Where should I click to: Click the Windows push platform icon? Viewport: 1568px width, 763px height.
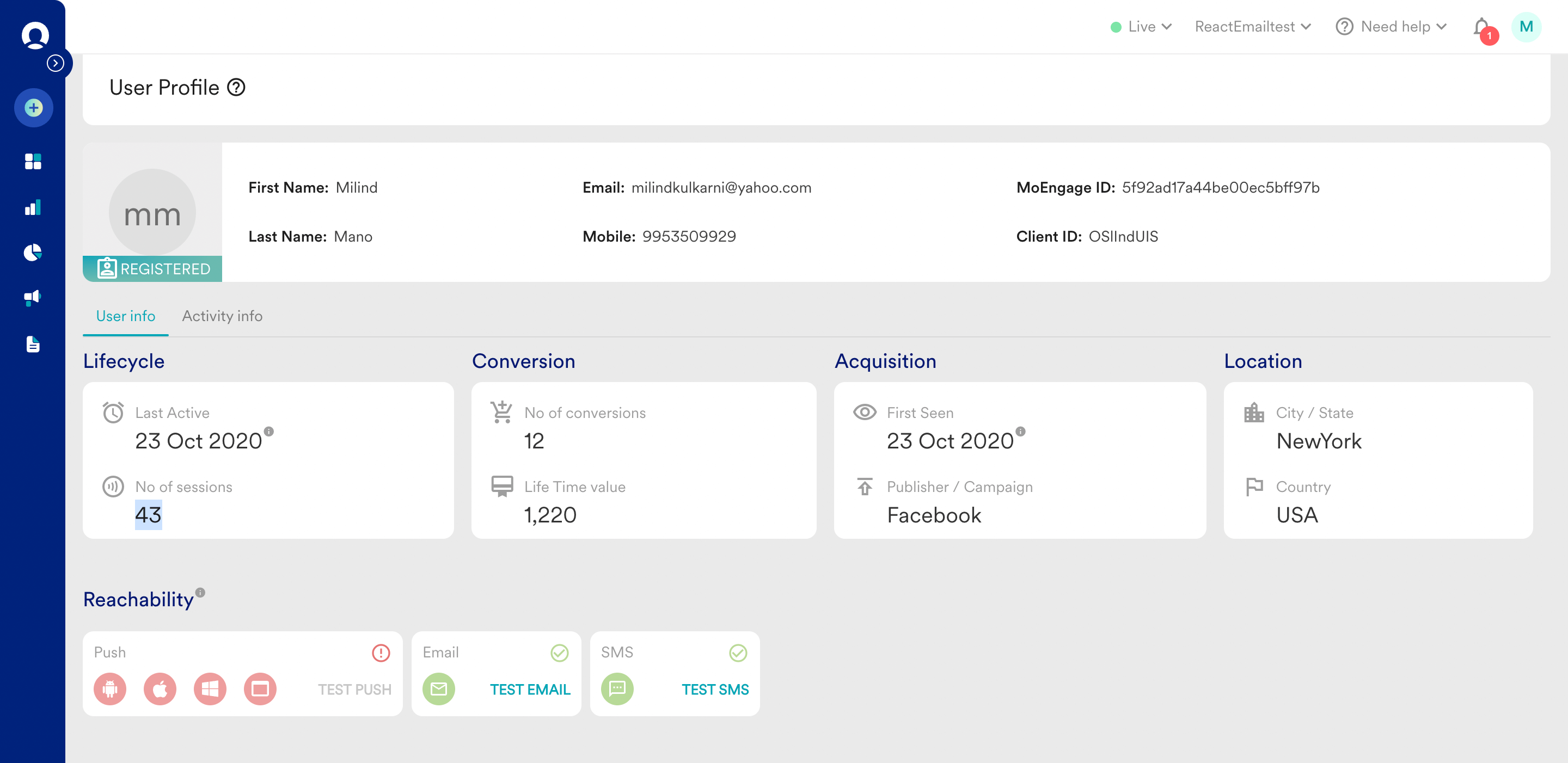click(210, 689)
